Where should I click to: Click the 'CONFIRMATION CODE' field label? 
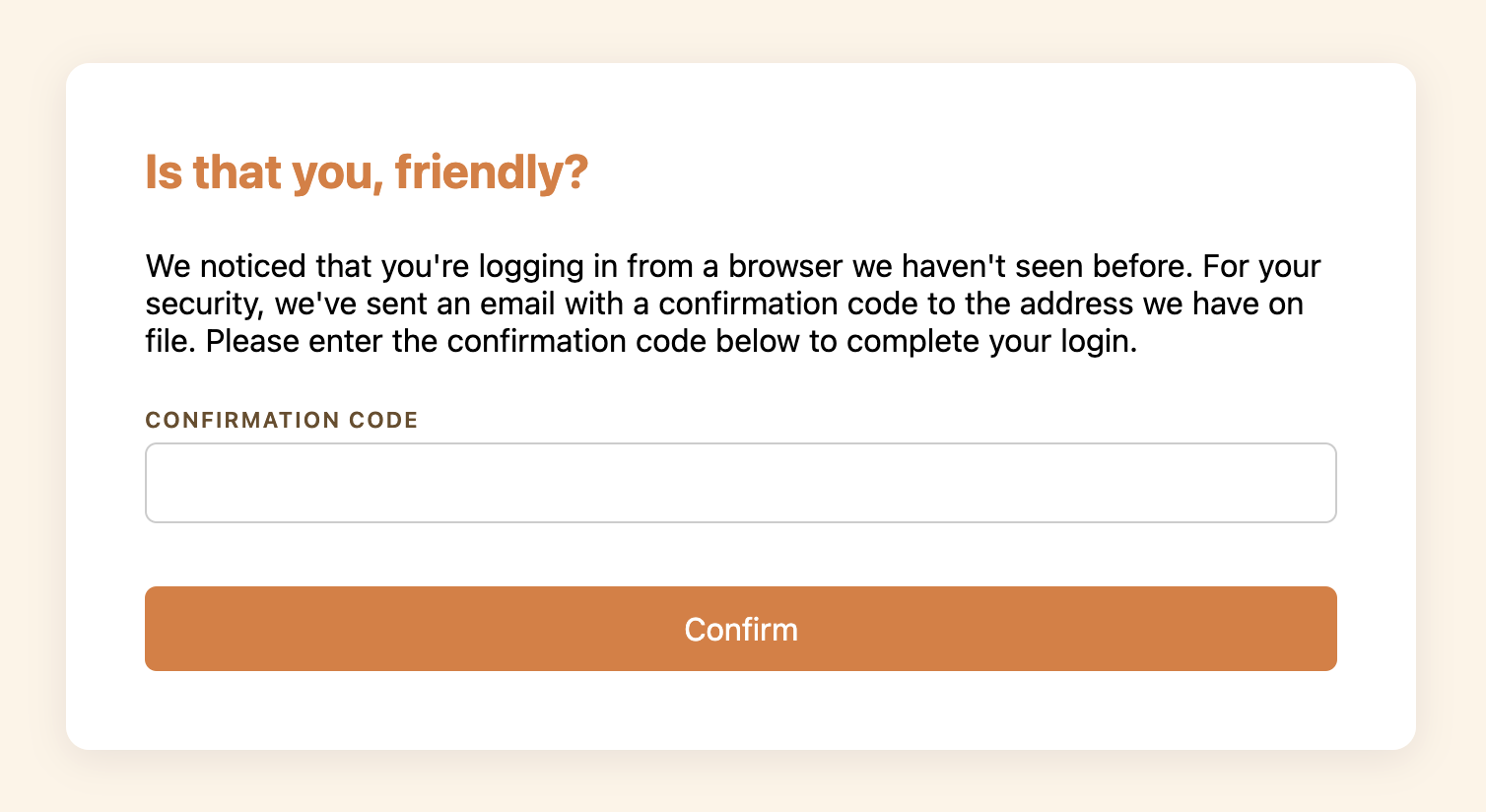tap(281, 420)
